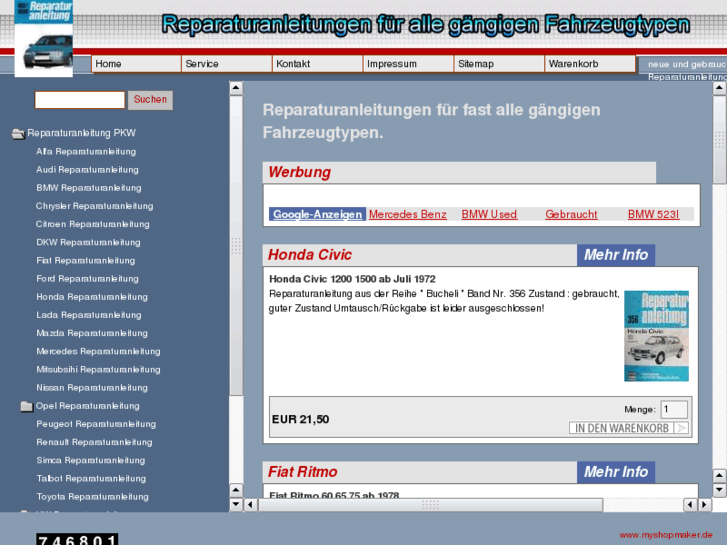Select Citroen Reparaturanleitung in the sidebar
The width and height of the screenshot is (727, 545).
tap(93, 224)
